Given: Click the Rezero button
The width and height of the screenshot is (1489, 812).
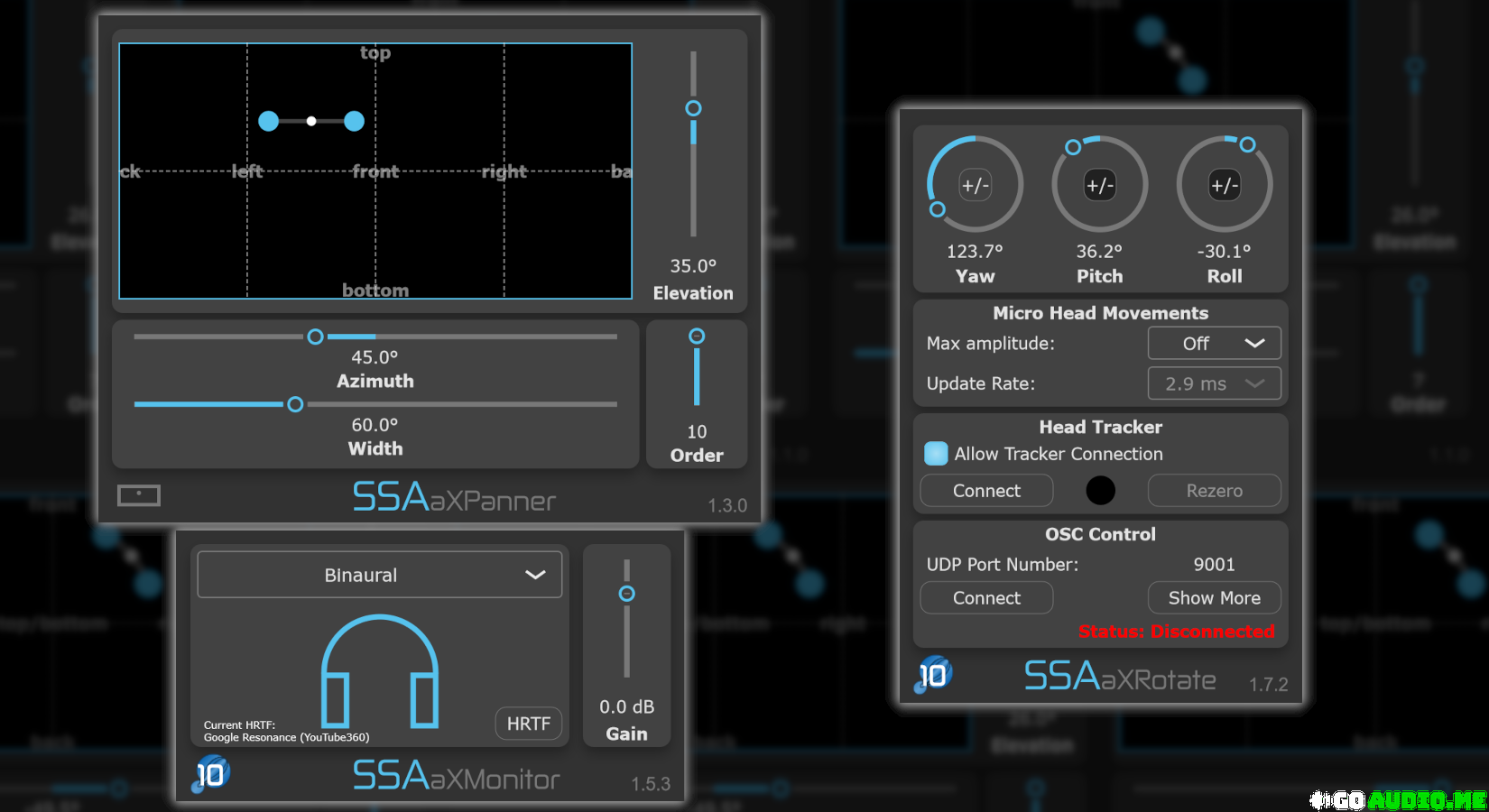Looking at the screenshot, I should pyautogui.click(x=1215, y=491).
